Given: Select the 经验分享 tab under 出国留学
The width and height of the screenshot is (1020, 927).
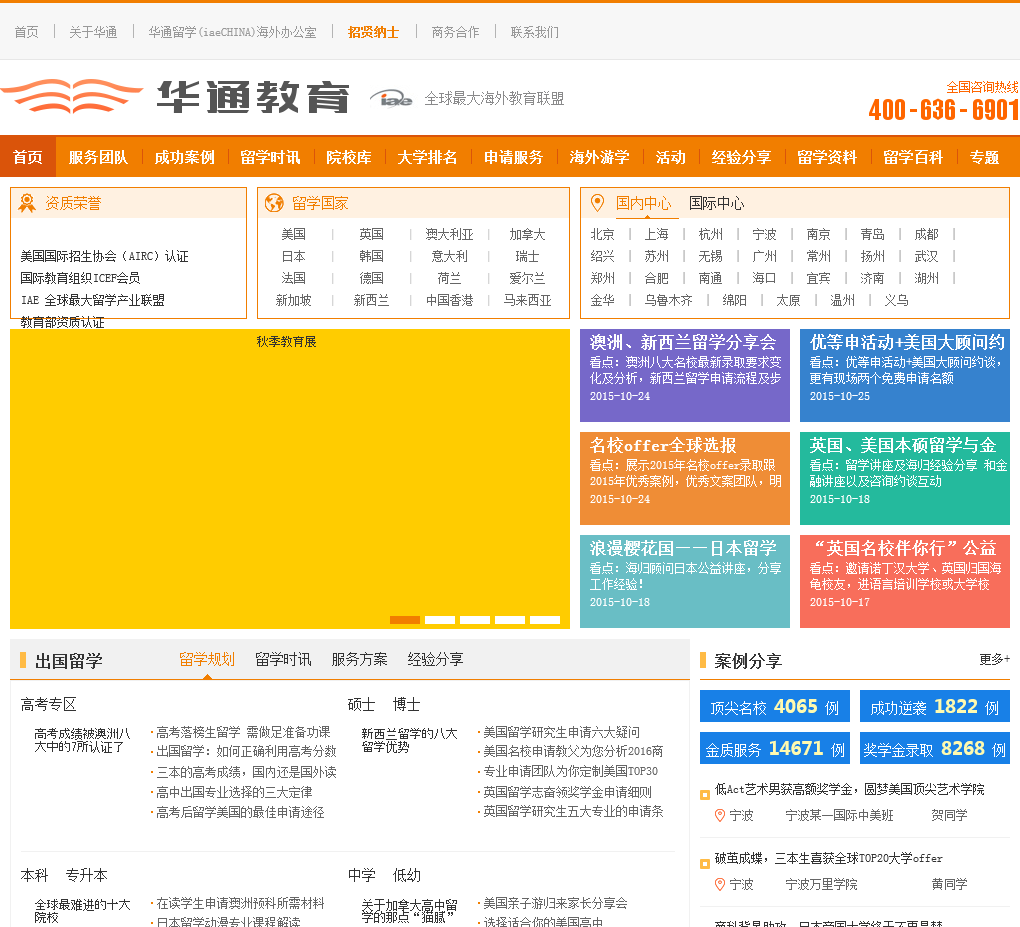Looking at the screenshot, I should point(435,659).
